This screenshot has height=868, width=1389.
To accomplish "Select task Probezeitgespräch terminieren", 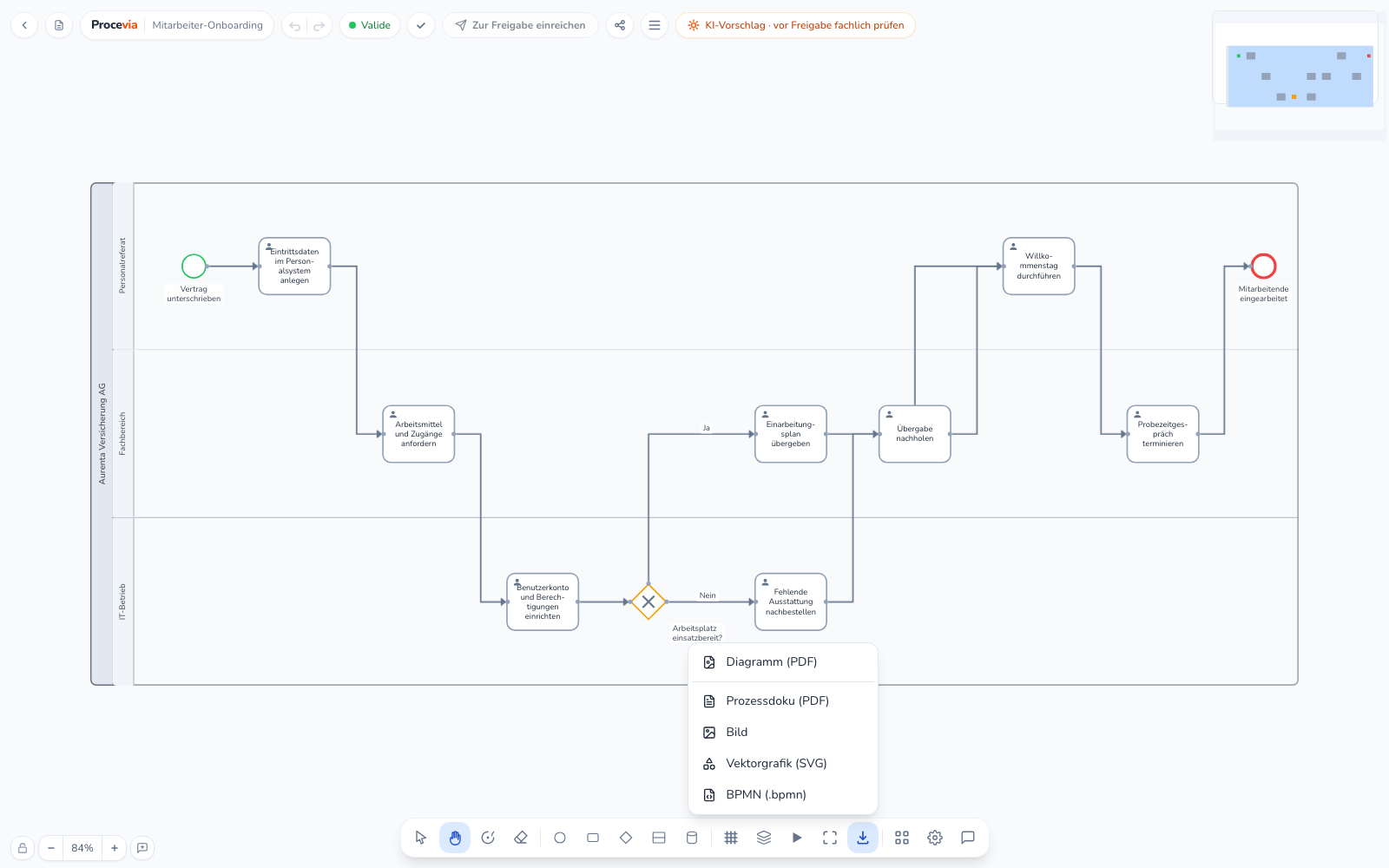I will coord(1163,434).
